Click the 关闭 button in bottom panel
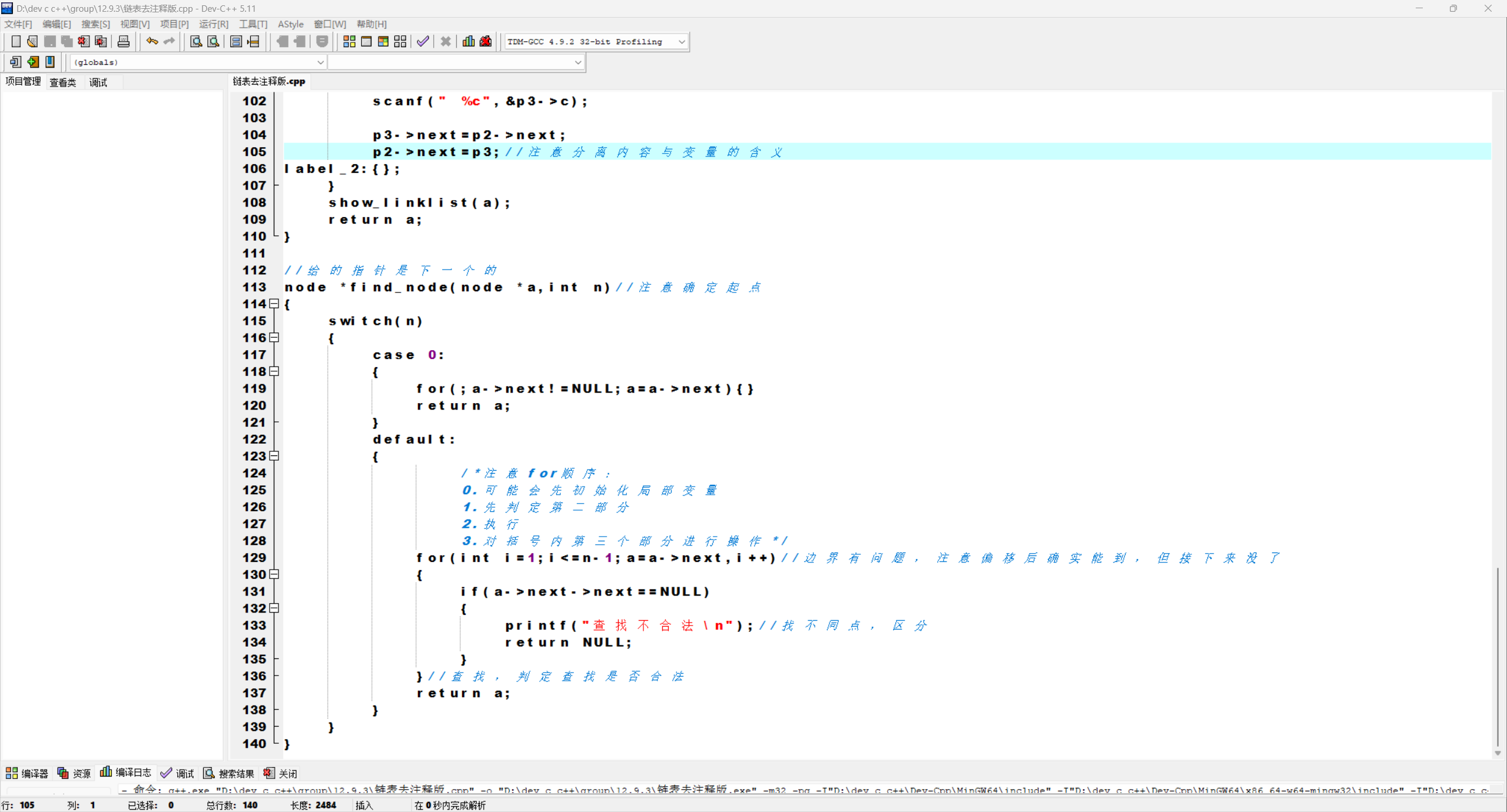Image resolution: width=1507 pixels, height=812 pixels. click(281, 773)
